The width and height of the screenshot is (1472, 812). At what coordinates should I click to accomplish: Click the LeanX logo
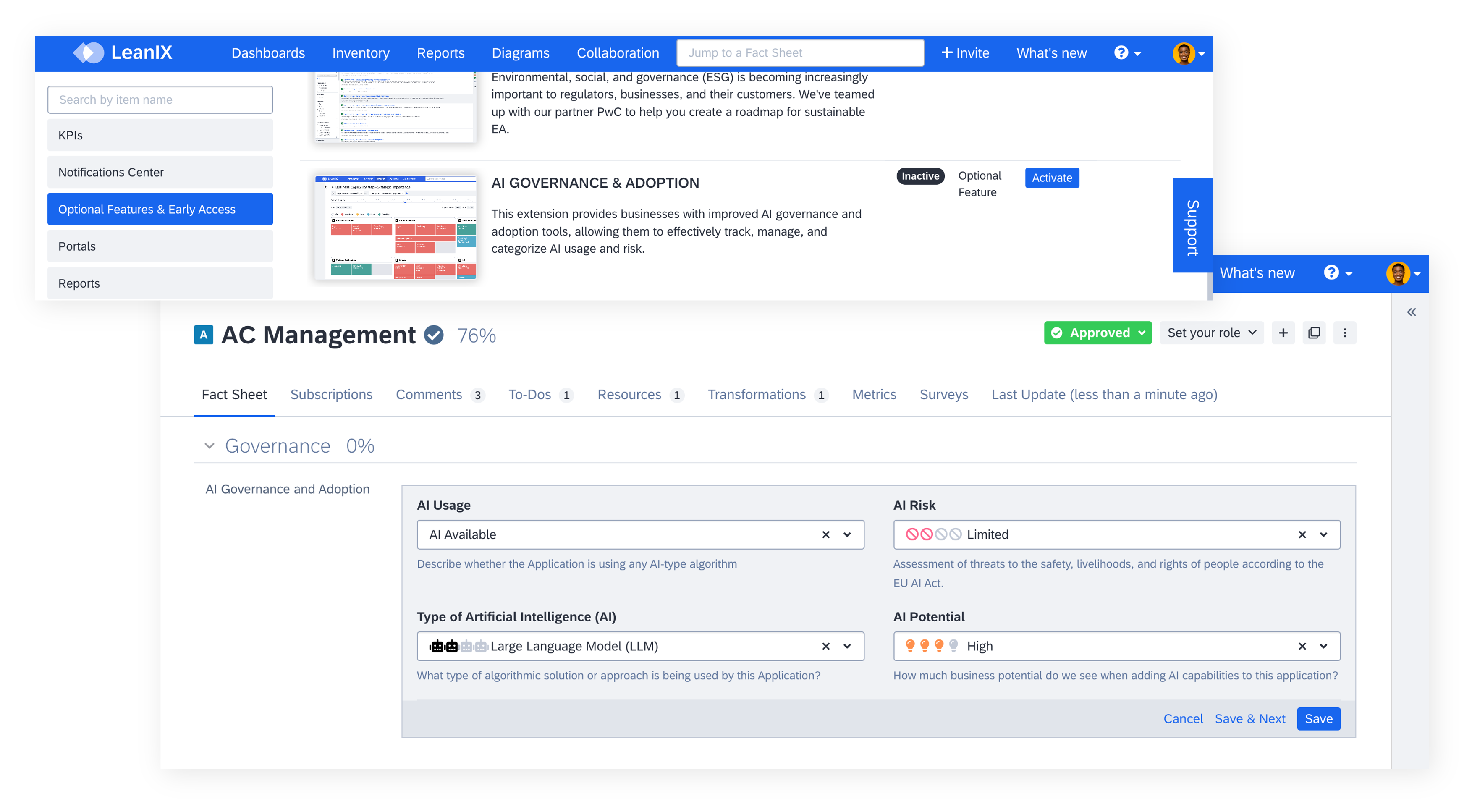pos(122,52)
